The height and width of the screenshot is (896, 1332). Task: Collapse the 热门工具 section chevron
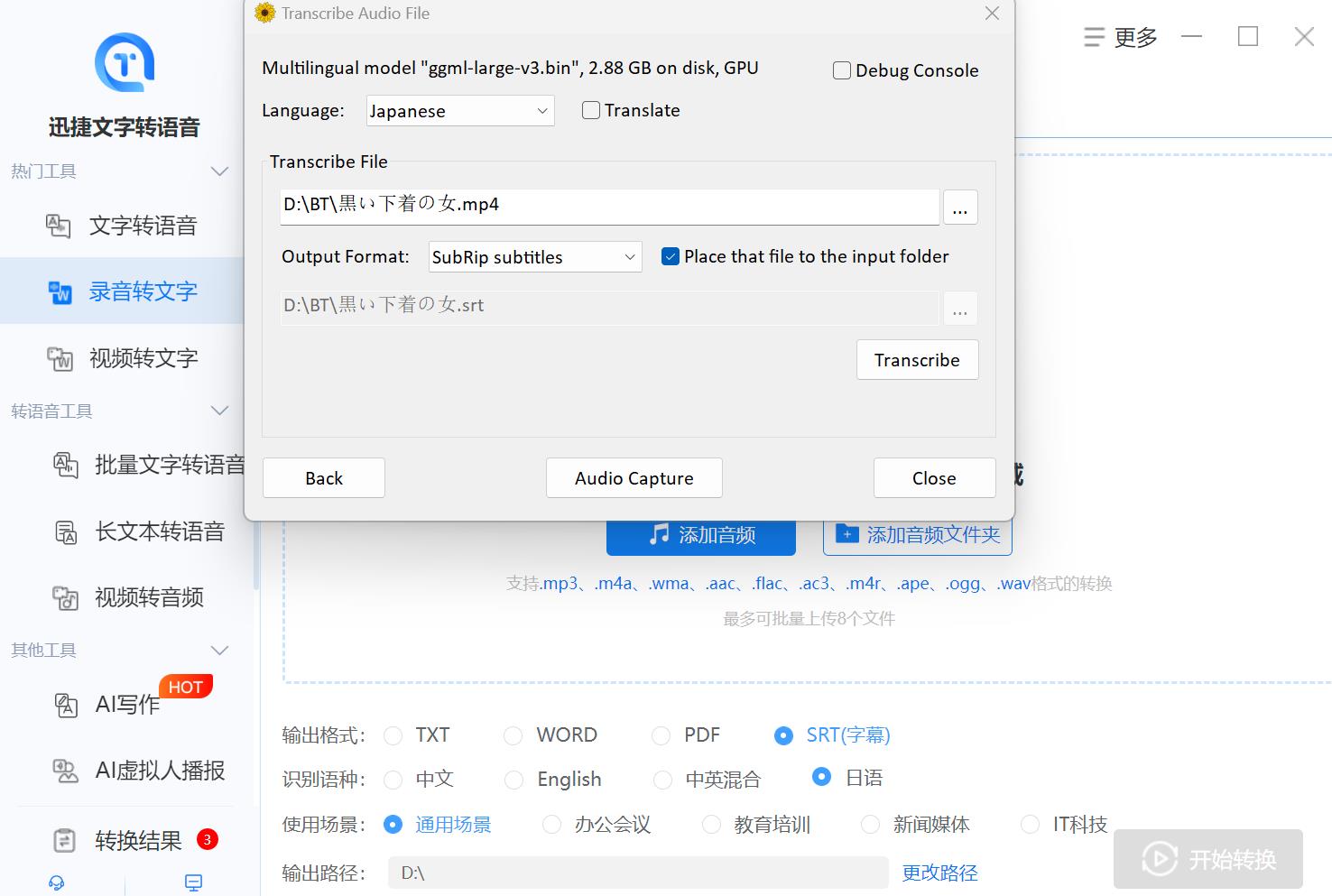(x=219, y=171)
